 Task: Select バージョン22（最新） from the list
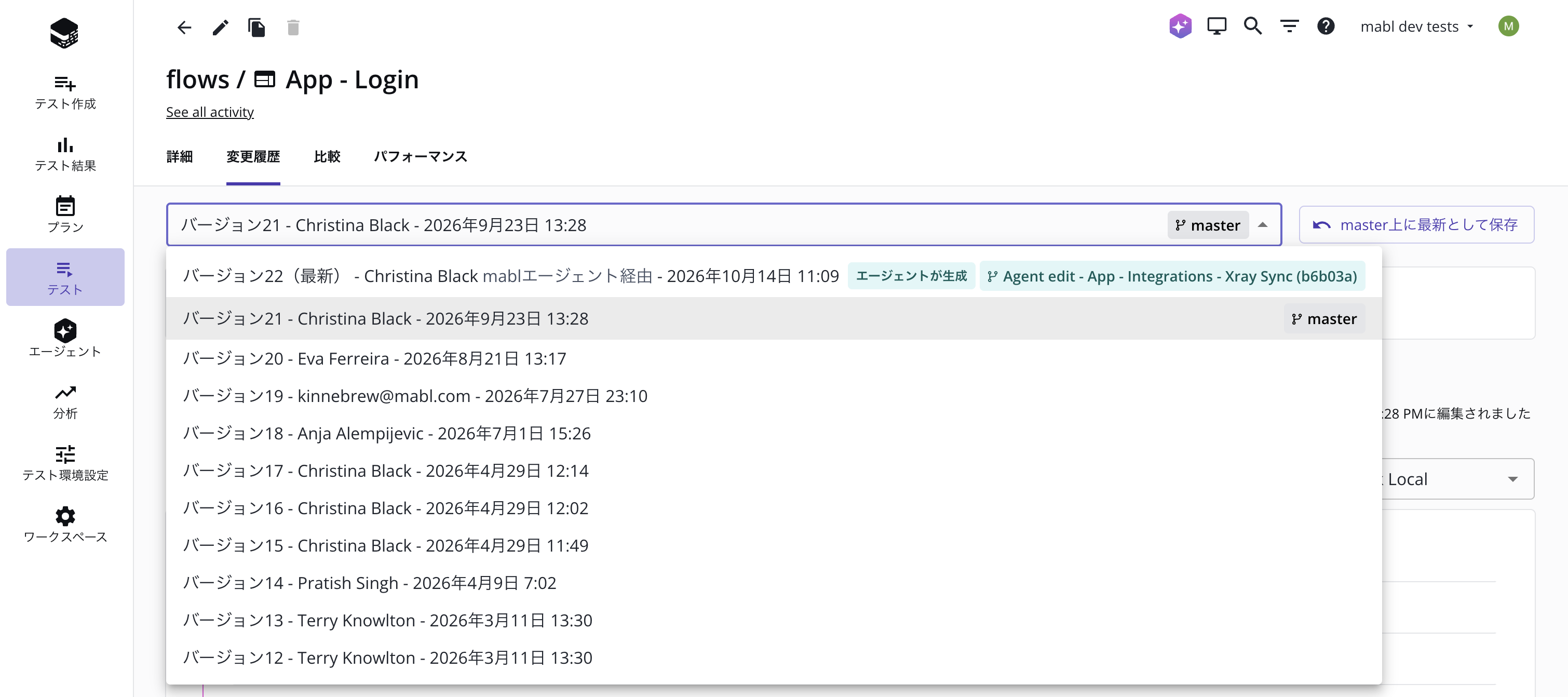pos(774,276)
